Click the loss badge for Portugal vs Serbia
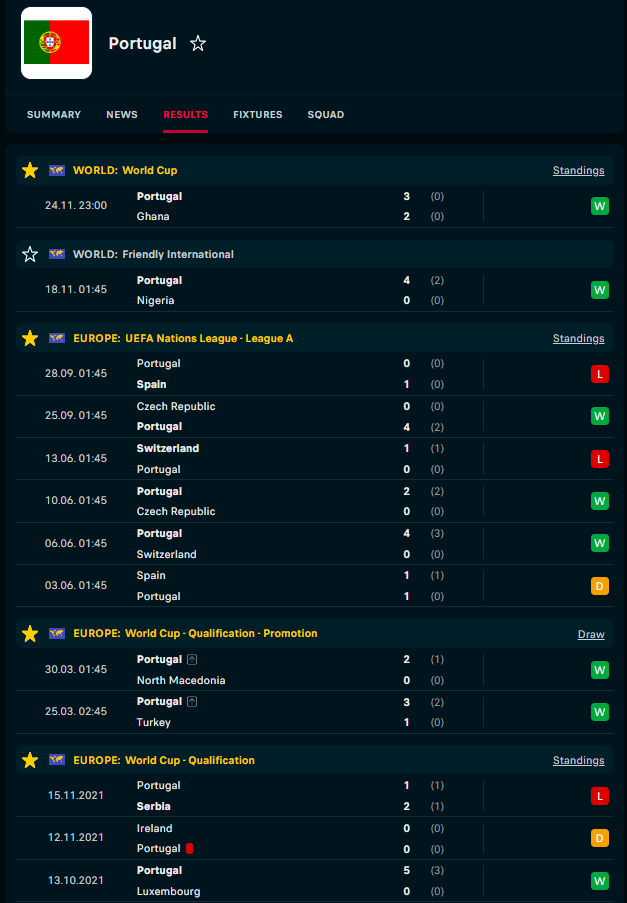Screen dimensions: 627x903 [600, 796]
